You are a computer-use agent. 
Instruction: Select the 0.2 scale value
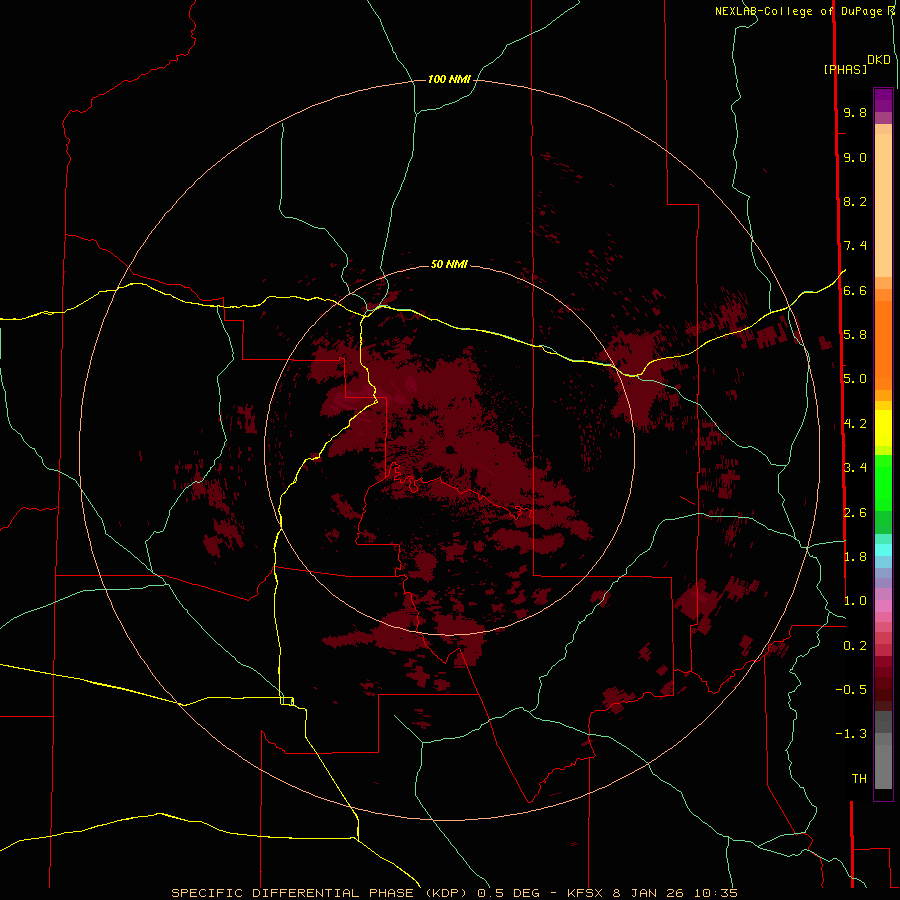[855, 646]
